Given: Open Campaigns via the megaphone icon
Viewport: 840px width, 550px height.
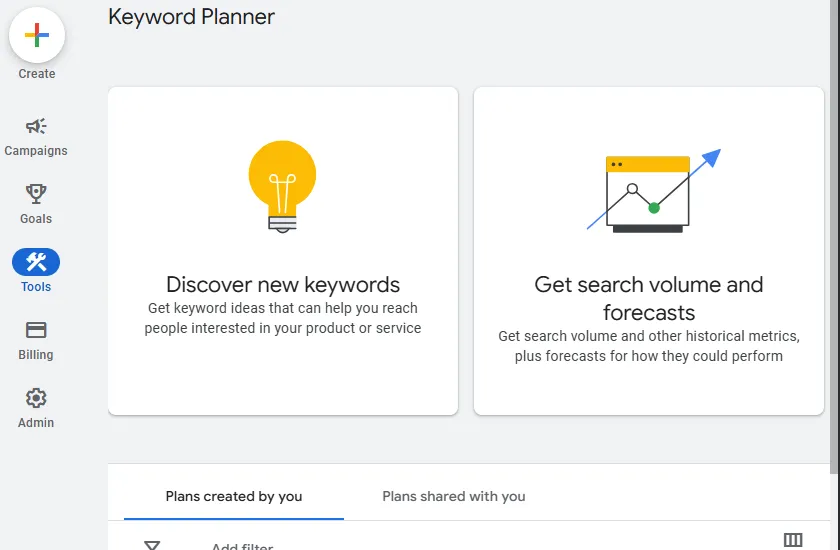Looking at the screenshot, I should (x=36, y=126).
